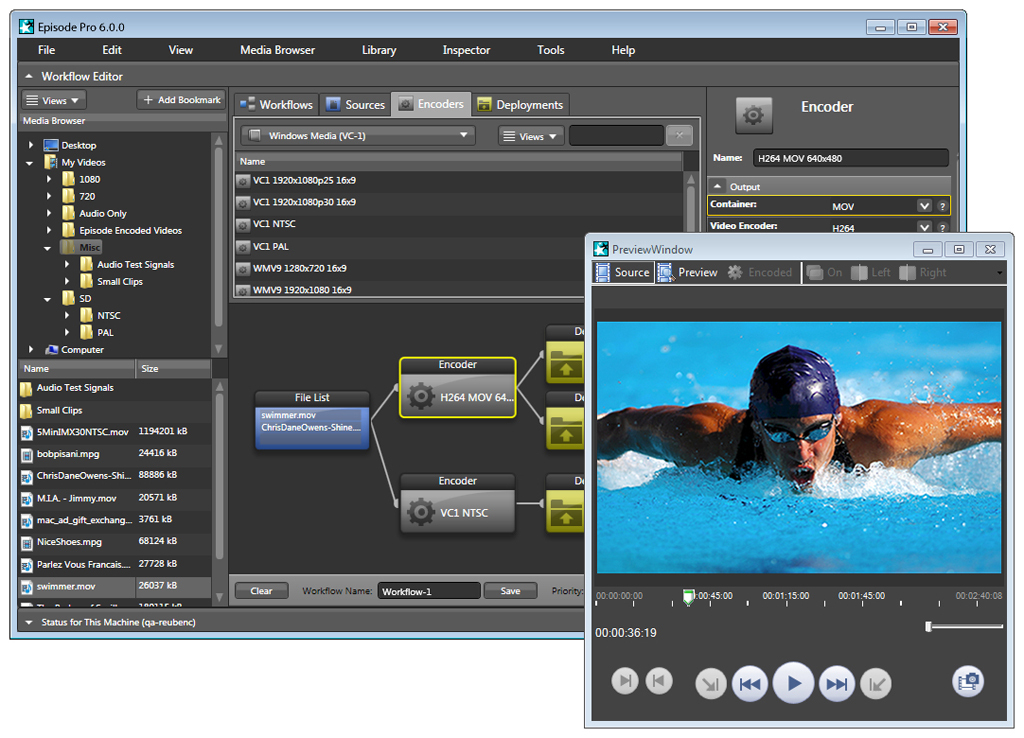Toggle Source view in PreviewWindow
The height and width of the screenshot is (738, 1024).
coord(623,272)
